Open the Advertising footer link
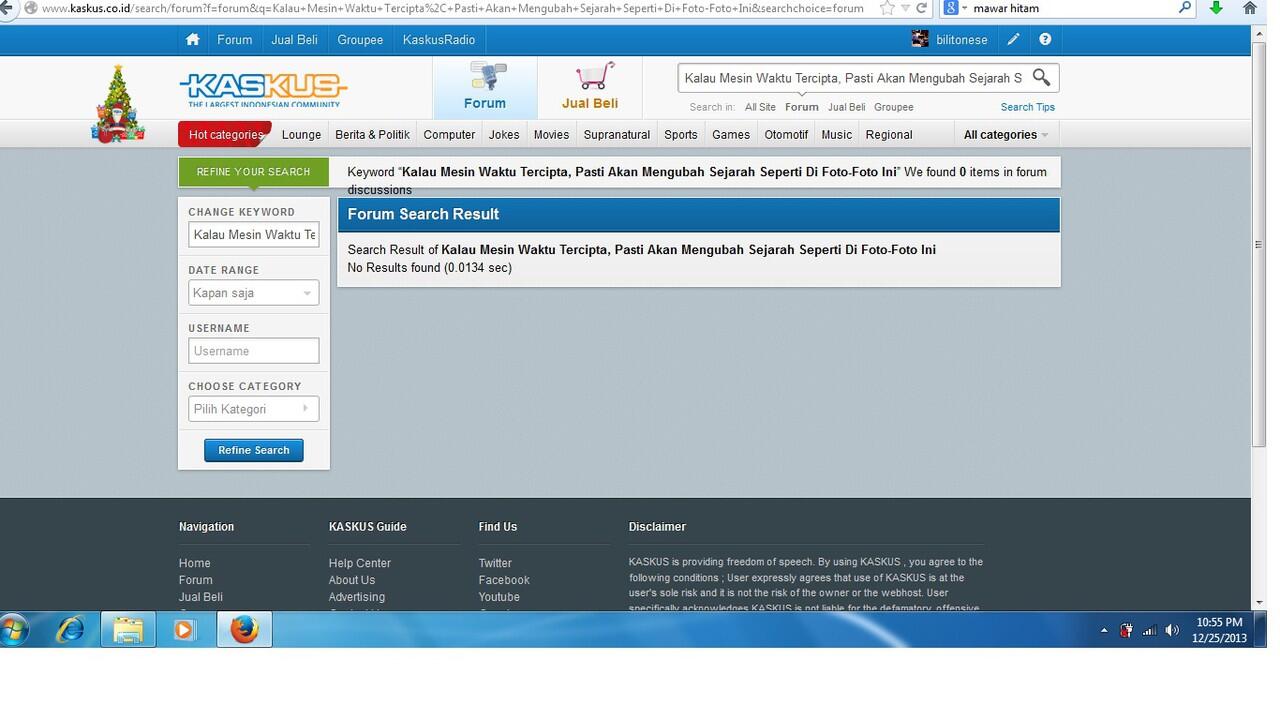This screenshot has width=1280, height=720. [357, 597]
